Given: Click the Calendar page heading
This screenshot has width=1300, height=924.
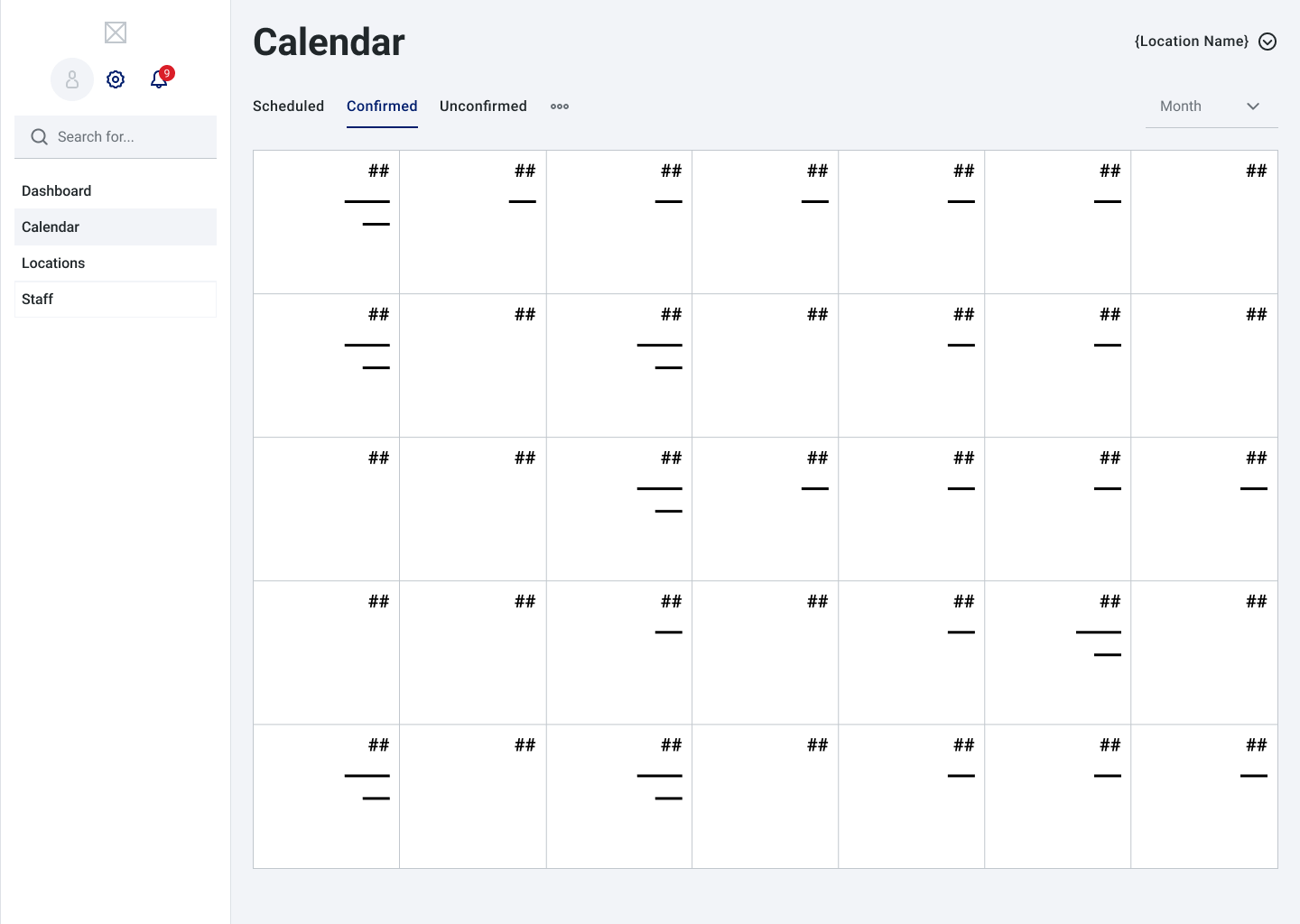Looking at the screenshot, I should (329, 42).
